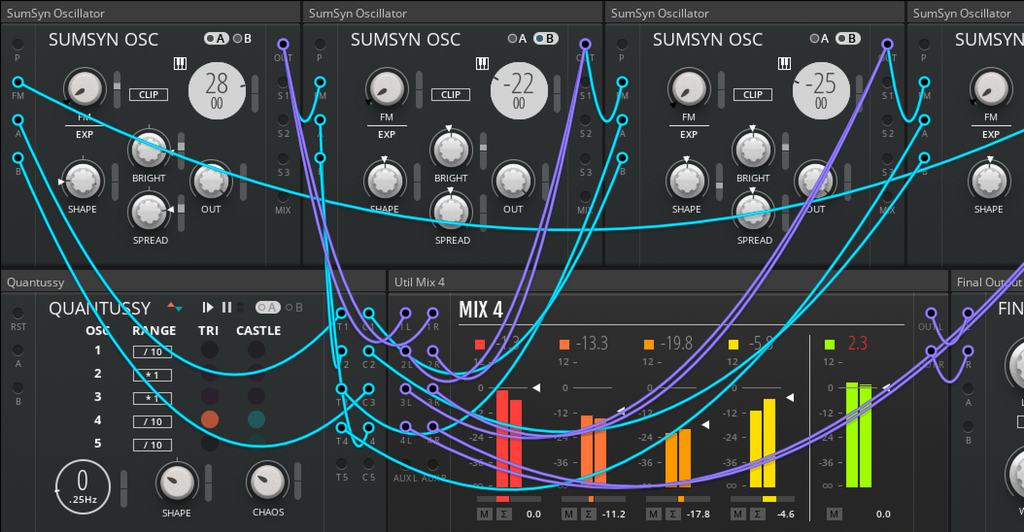The height and width of the screenshot is (532, 1024).
Task: Open Quantussy oscillator 1 range selector
Action: tap(152, 352)
